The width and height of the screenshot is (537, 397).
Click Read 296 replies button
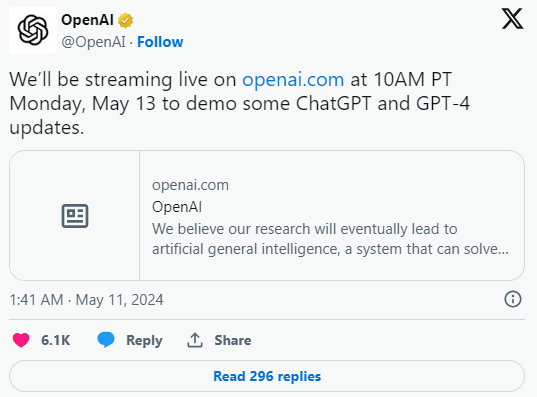[267, 376]
